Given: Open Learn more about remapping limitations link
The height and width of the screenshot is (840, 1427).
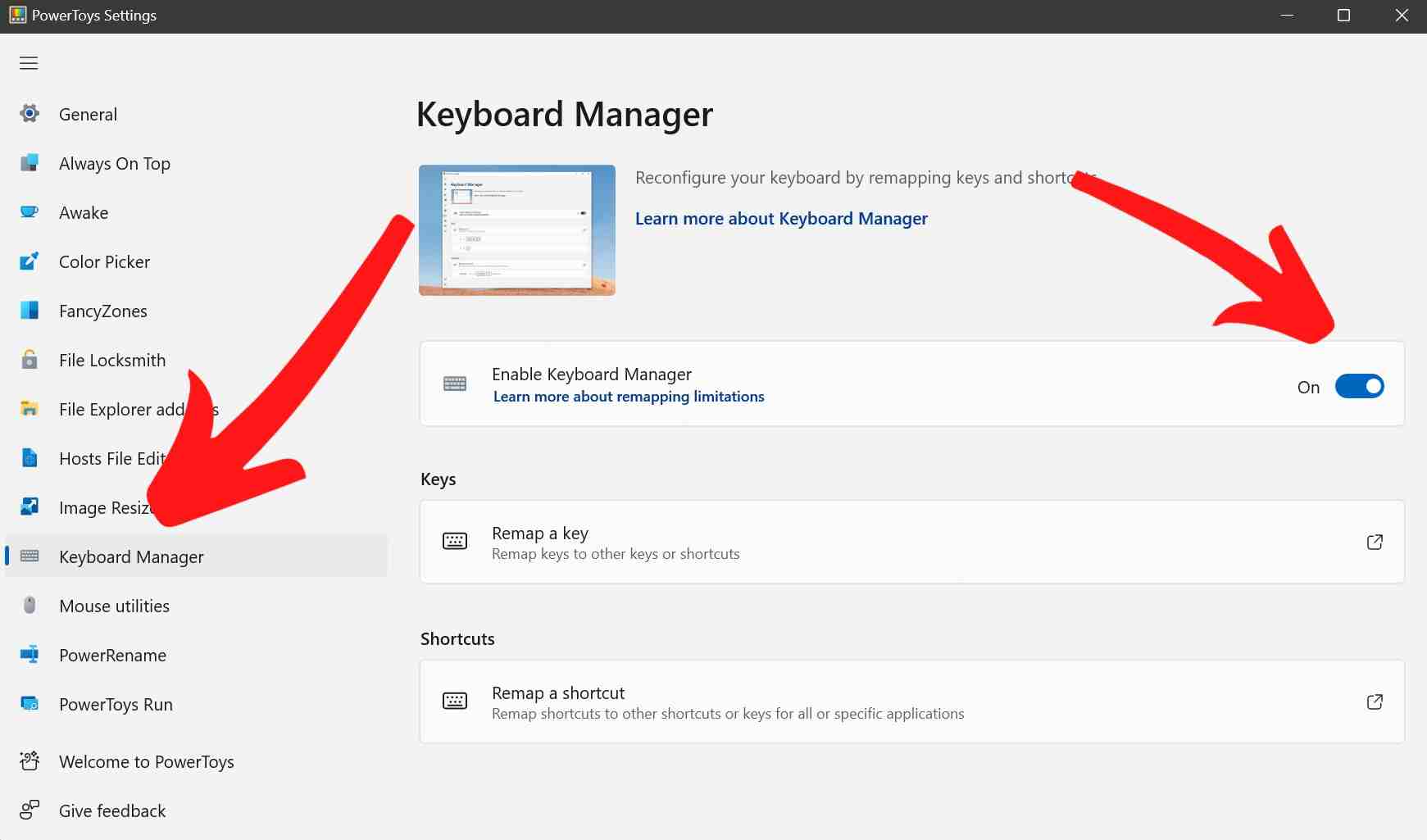Looking at the screenshot, I should [x=629, y=397].
